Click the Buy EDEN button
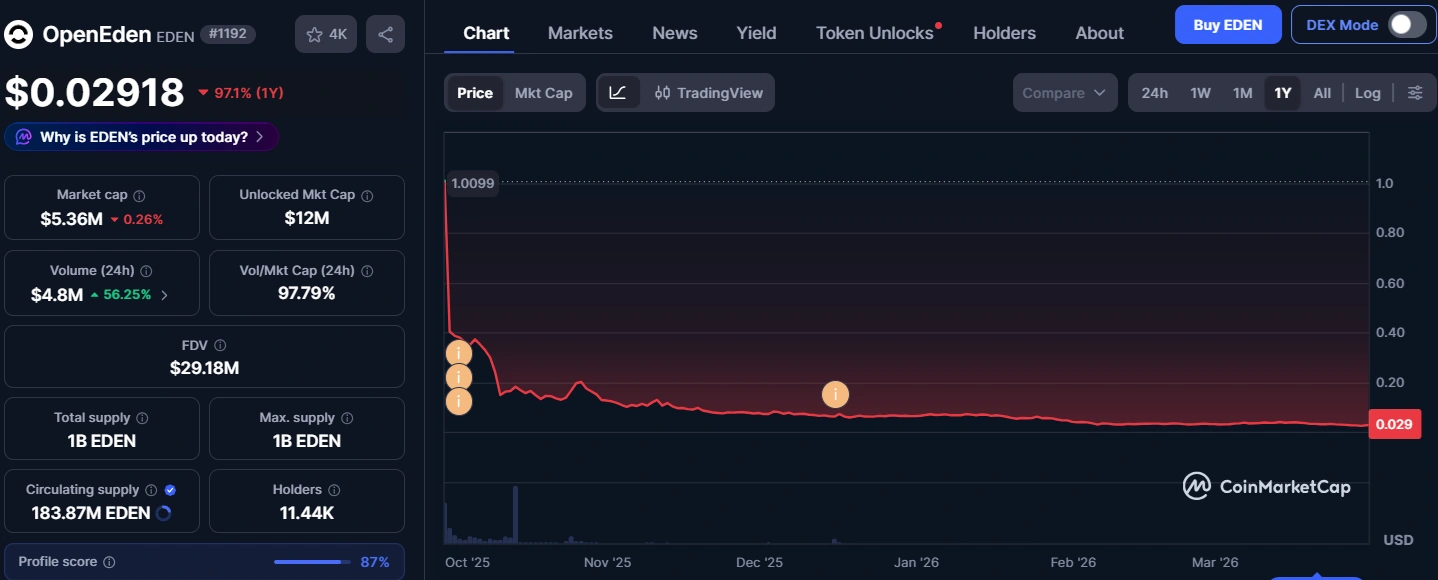 [x=1227, y=24]
